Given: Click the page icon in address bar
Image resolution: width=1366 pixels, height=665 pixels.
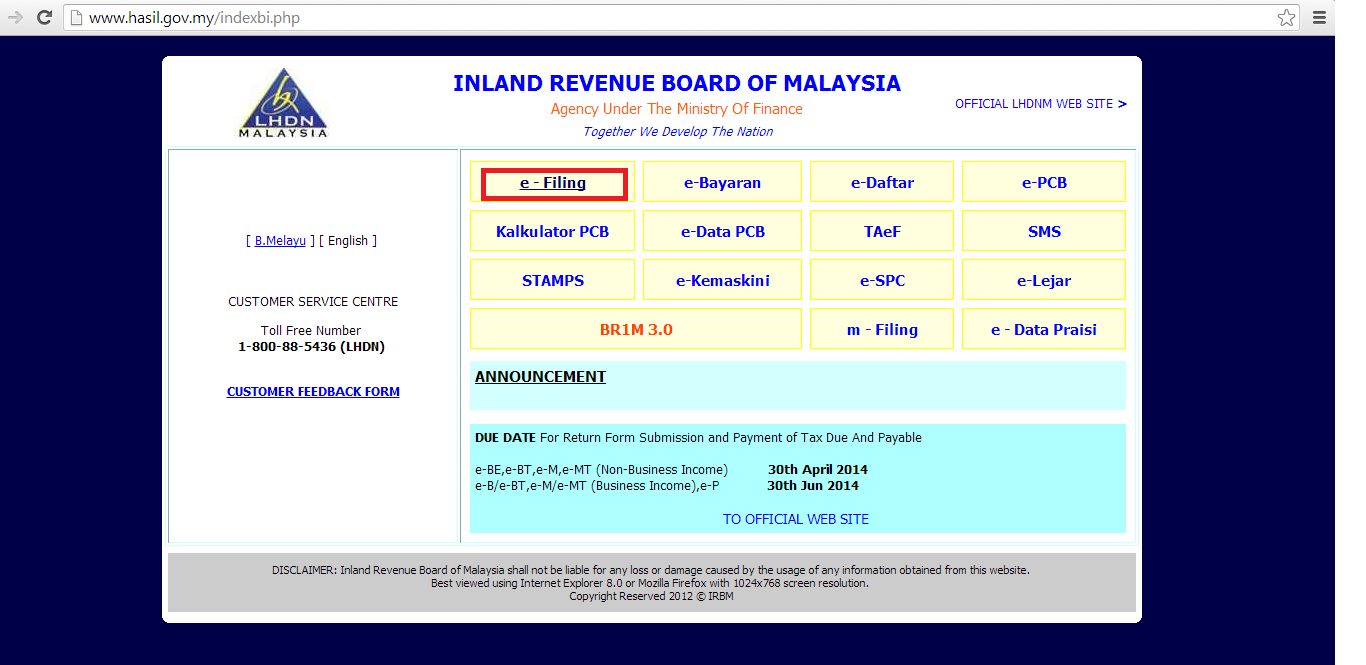Looking at the screenshot, I should point(76,18).
